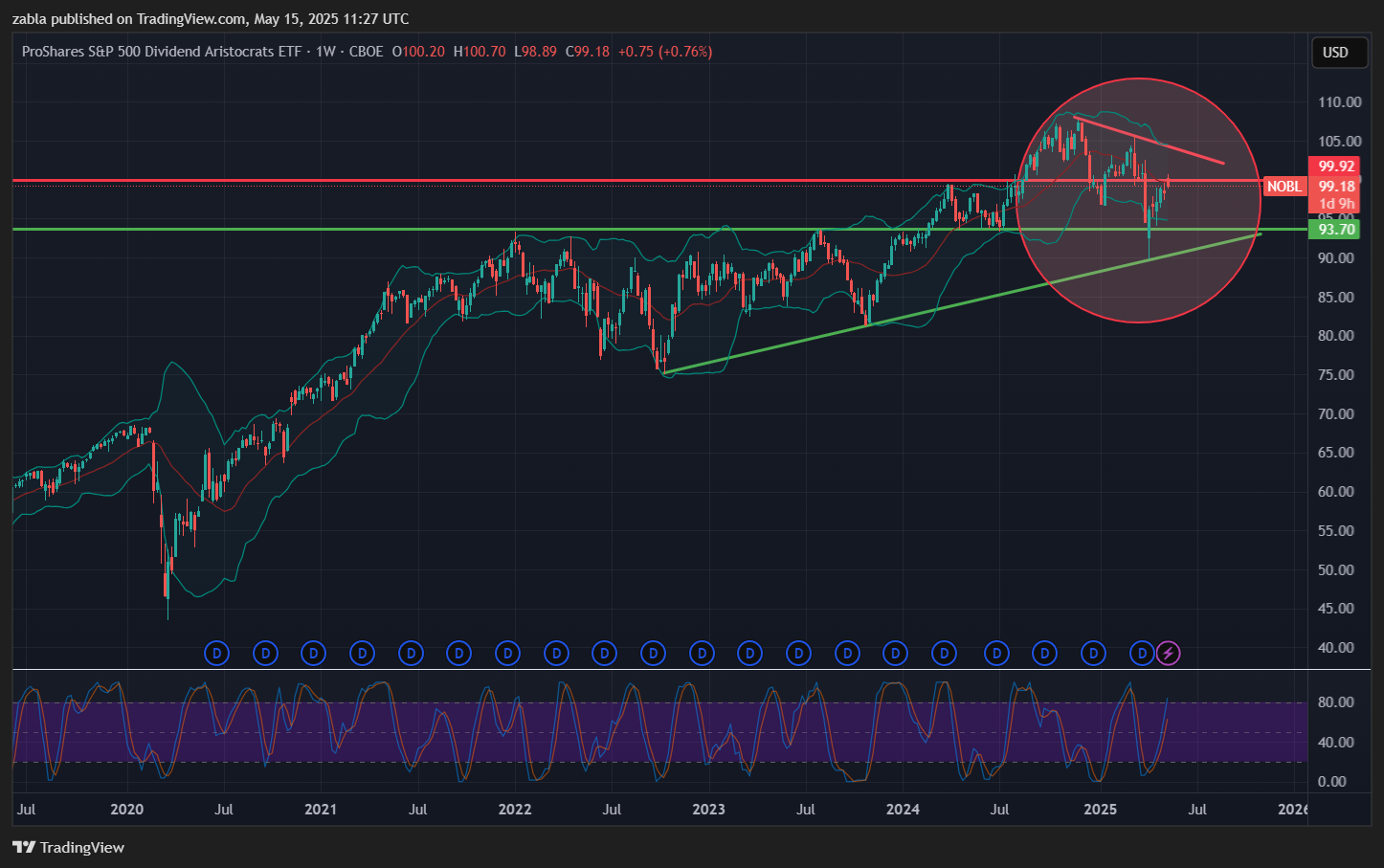Screen dimensions: 1384x868
Task: Select the green 93.70 price label
Action: tap(1335, 230)
